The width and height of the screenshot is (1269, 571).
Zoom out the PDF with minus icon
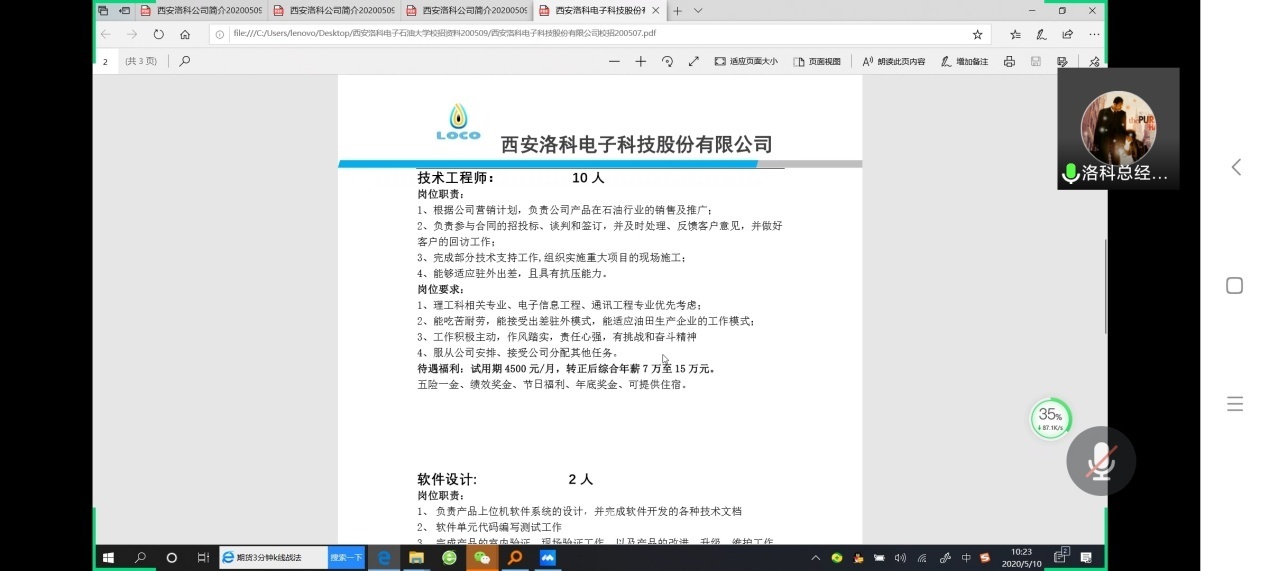[614, 61]
